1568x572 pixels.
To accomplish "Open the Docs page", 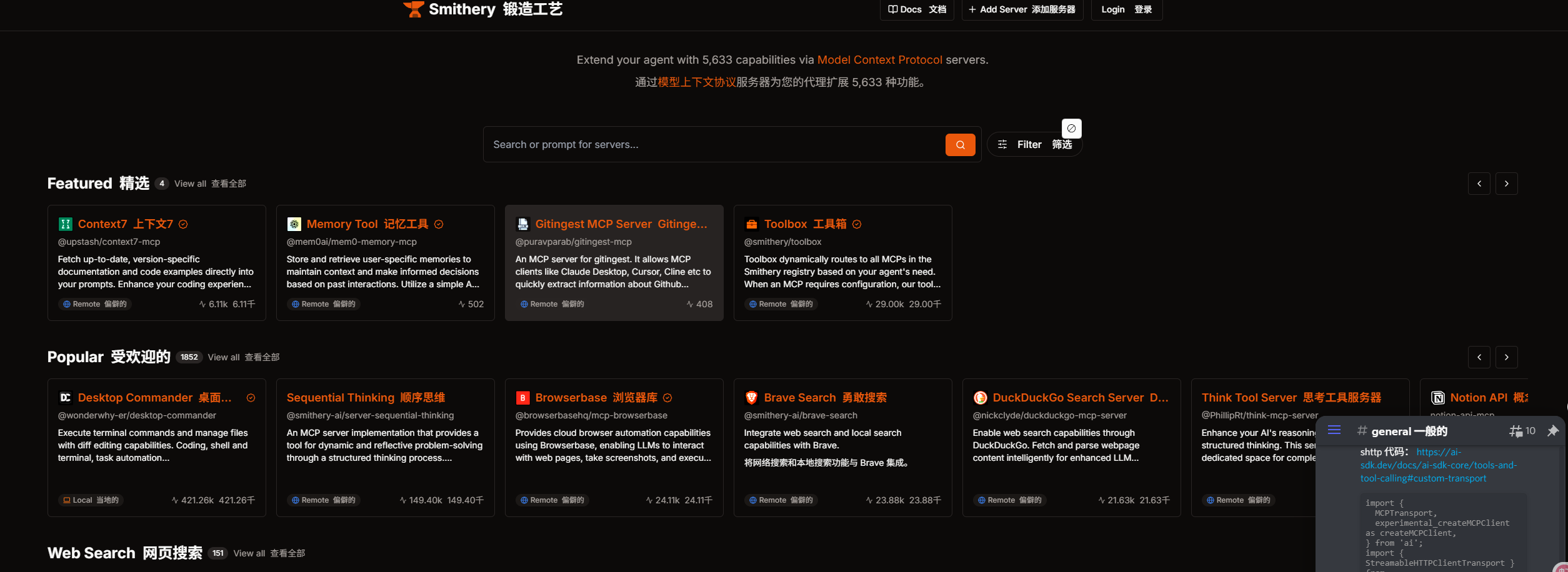I will [917, 9].
